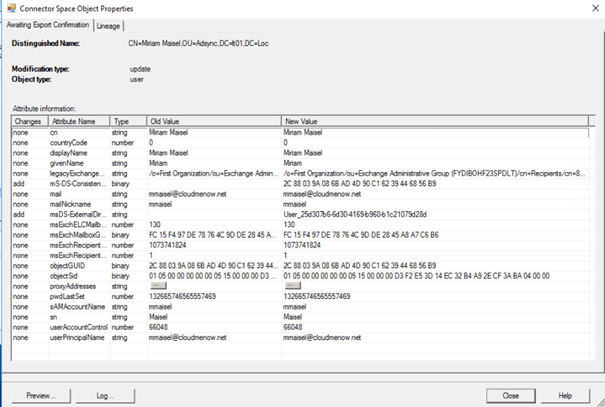Select the objectSid attribute row

[79, 278]
